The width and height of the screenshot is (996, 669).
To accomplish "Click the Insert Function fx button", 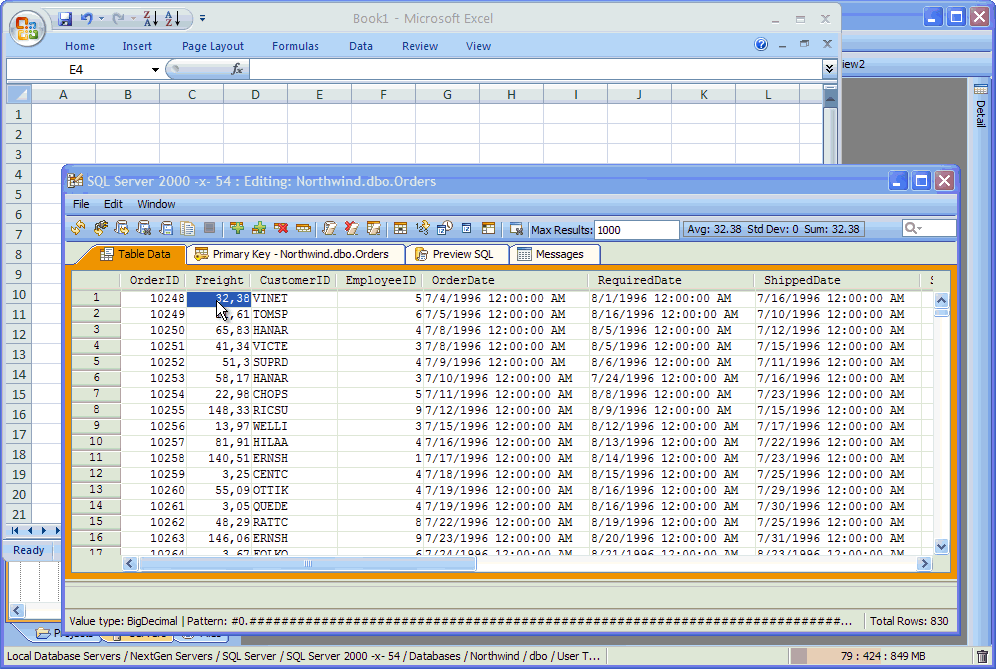I will coord(237,69).
